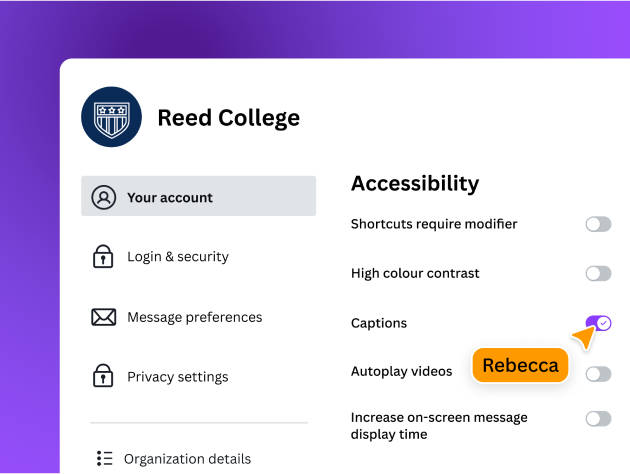
Task: Disable the Captions toggle
Action: (x=598, y=323)
